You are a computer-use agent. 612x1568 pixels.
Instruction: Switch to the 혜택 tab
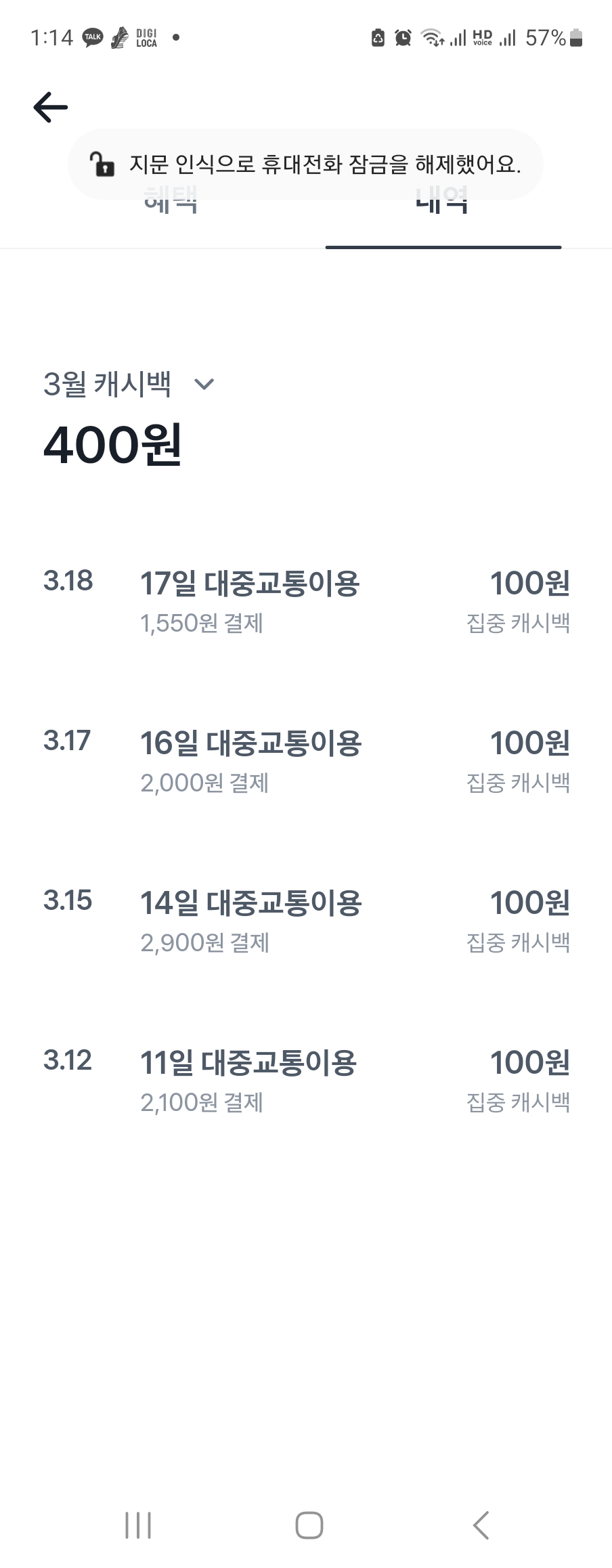tap(171, 202)
